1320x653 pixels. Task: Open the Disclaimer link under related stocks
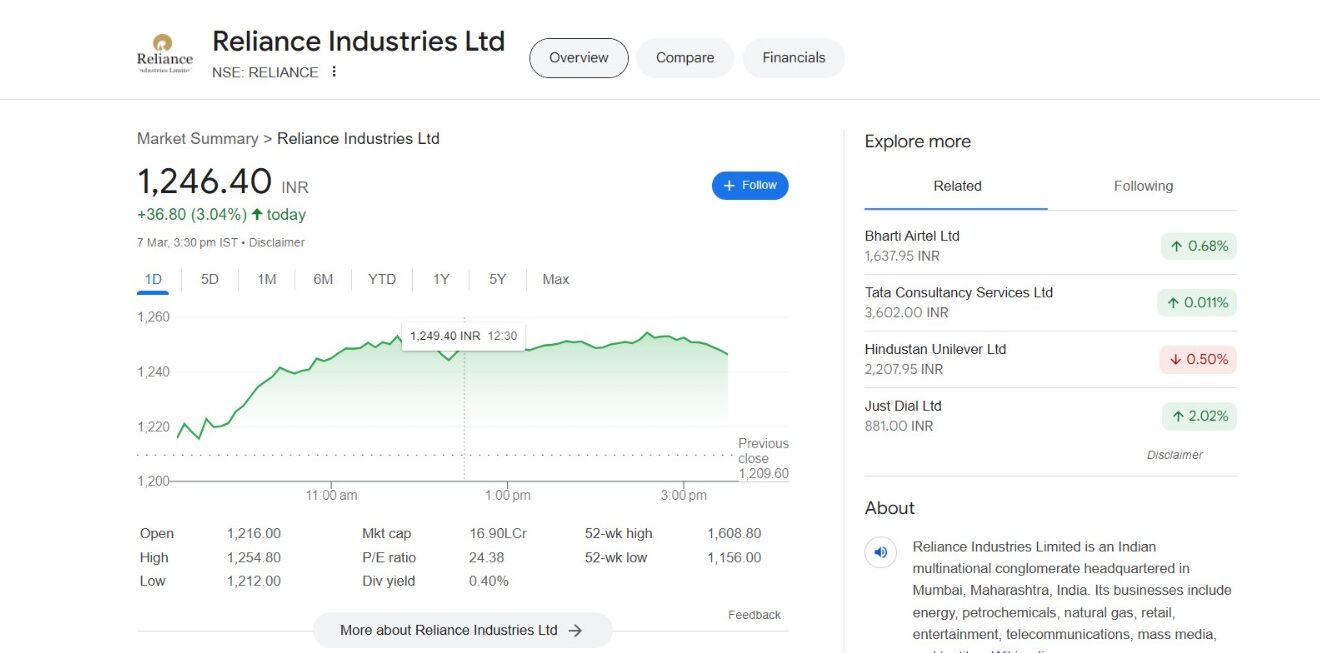click(x=1175, y=455)
